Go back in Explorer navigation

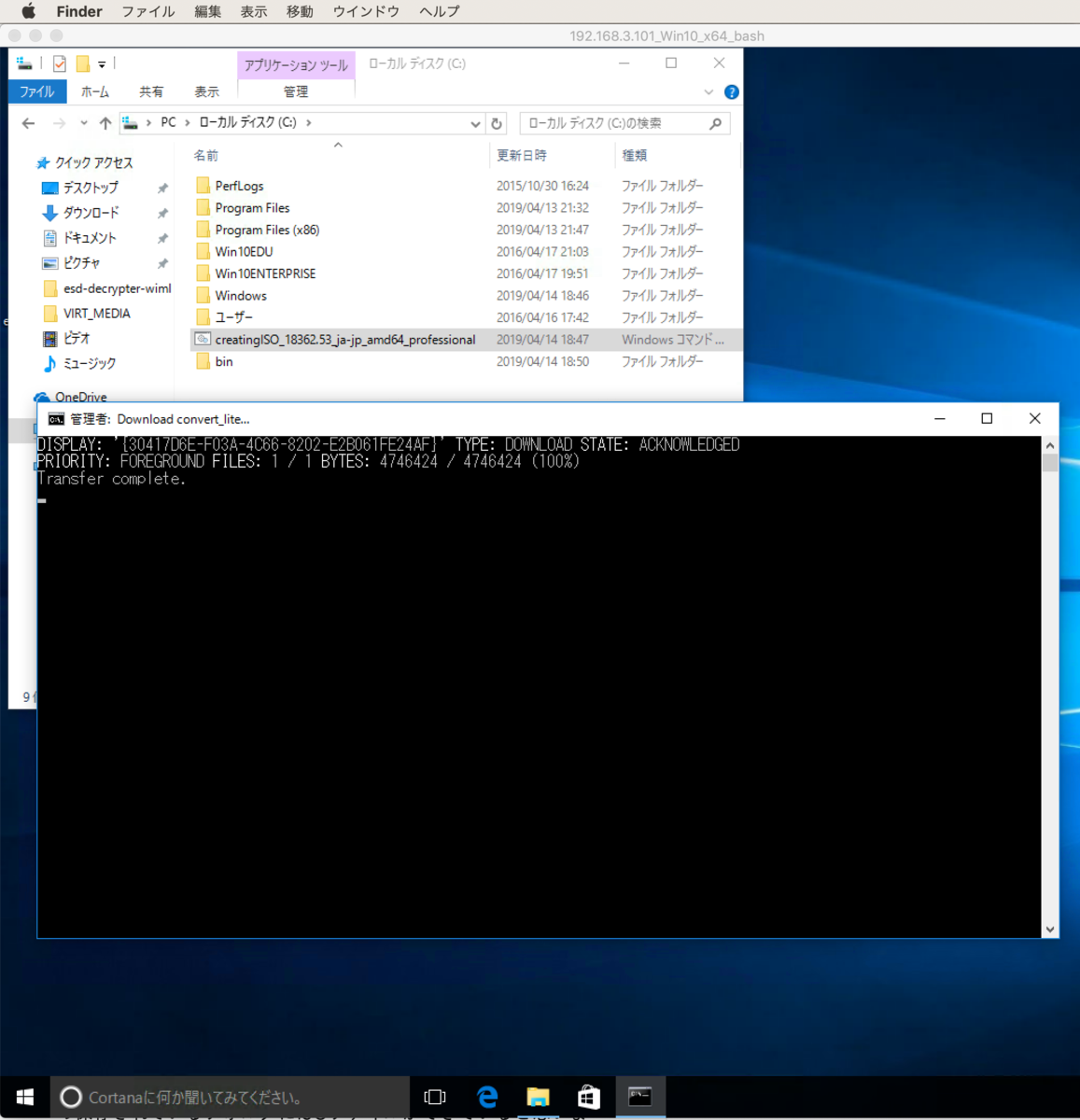pos(29,123)
